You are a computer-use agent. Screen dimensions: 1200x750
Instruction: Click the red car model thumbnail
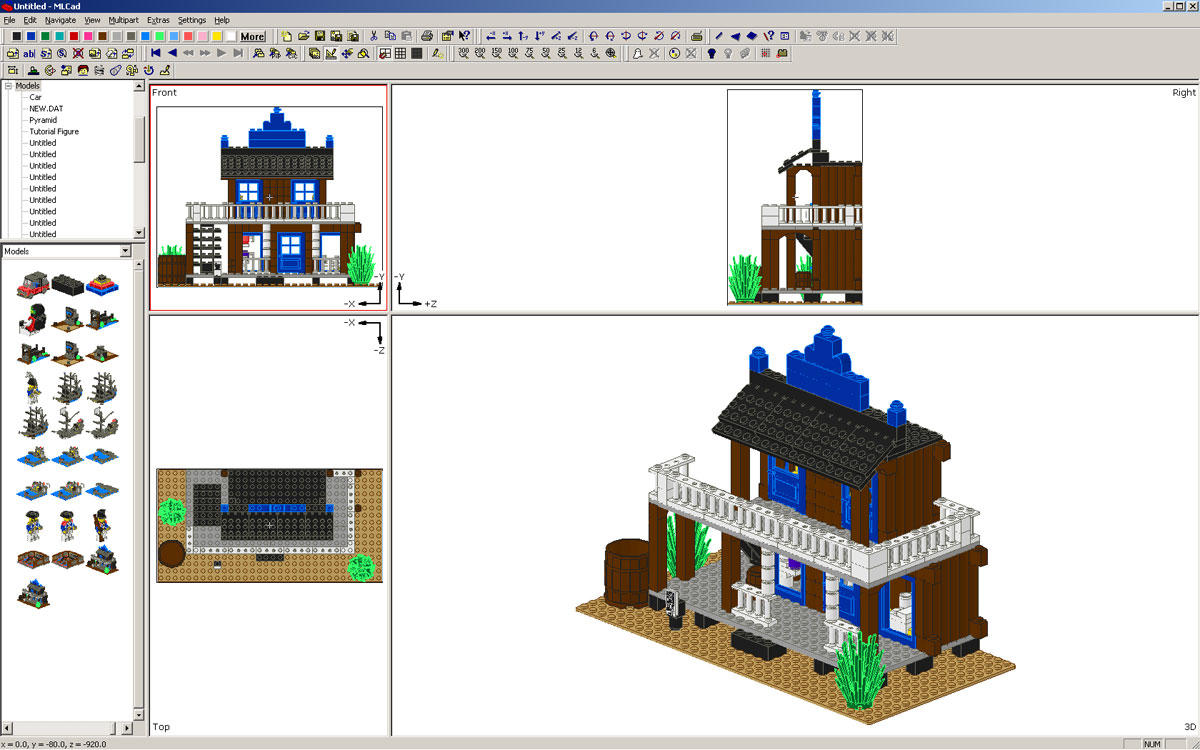pos(33,284)
